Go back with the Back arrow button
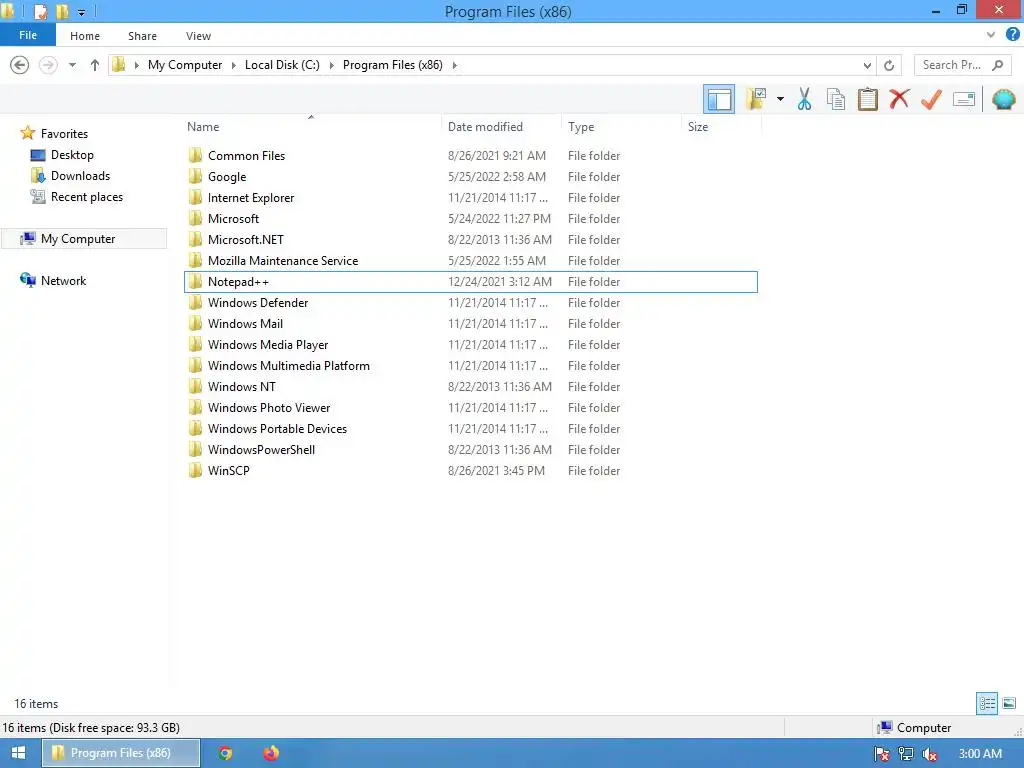The width and height of the screenshot is (1024, 768). [20, 65]
